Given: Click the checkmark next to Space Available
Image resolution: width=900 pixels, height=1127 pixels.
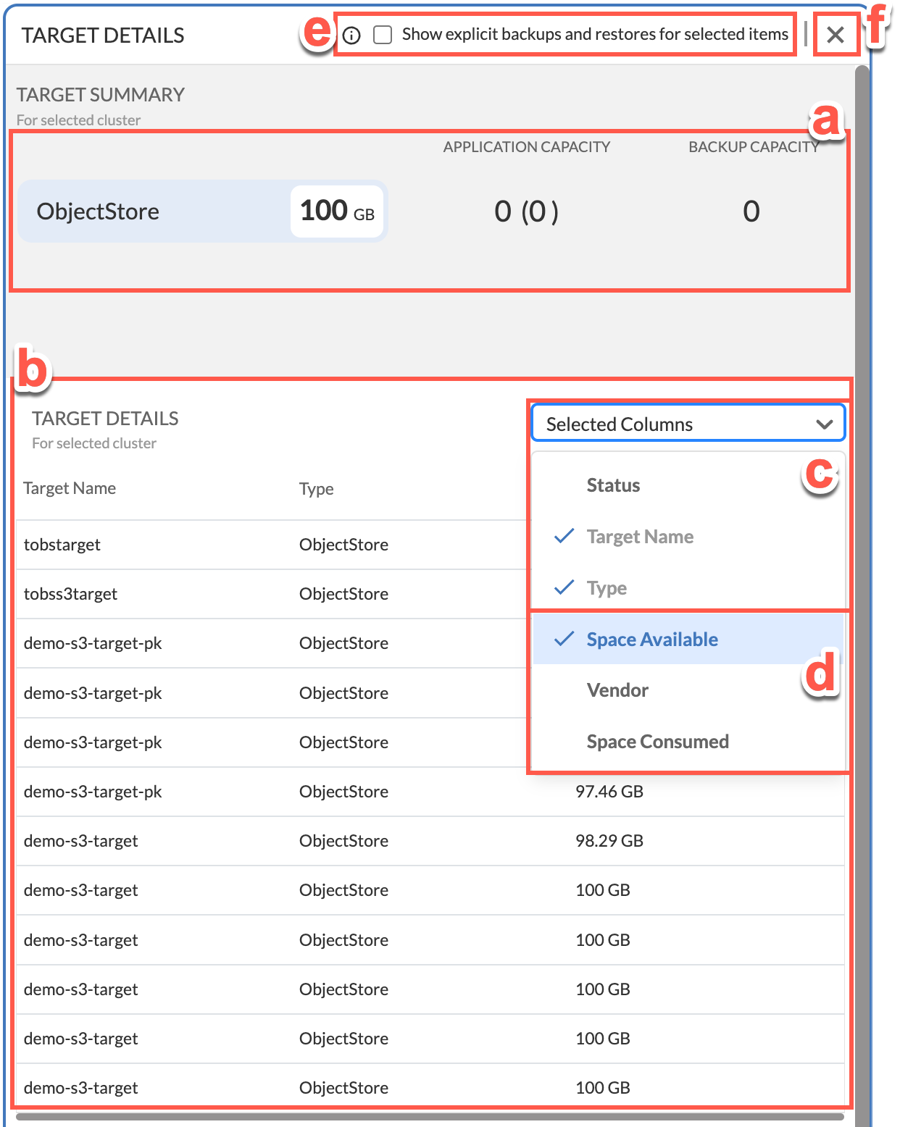Looking at the screenshot, I should pyautogui.click(x=564, y=639).
